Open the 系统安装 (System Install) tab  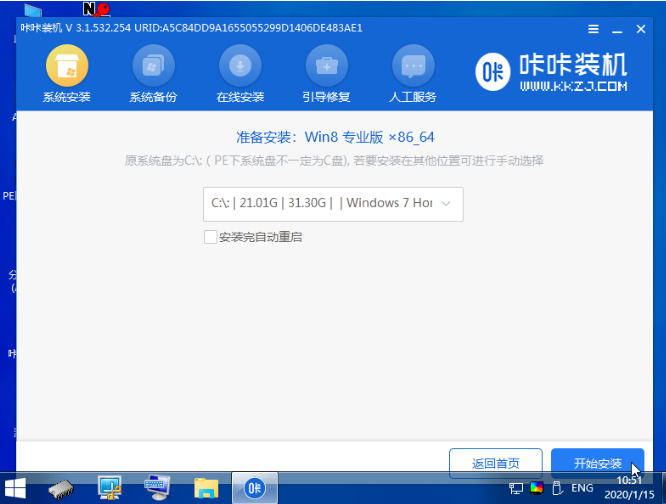[67, 75]
